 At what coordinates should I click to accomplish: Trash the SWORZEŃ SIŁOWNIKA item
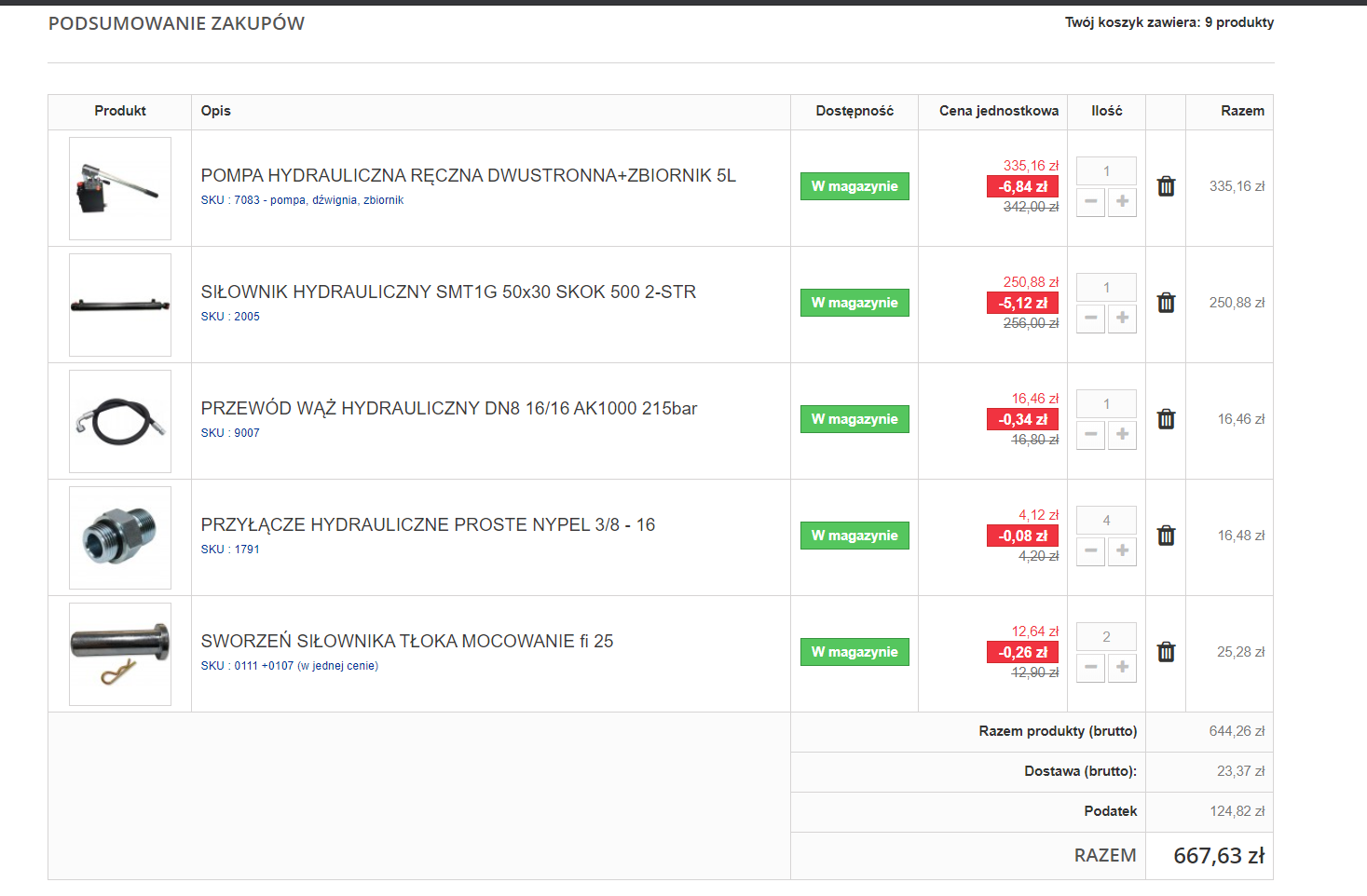[x=1166, y=652]
